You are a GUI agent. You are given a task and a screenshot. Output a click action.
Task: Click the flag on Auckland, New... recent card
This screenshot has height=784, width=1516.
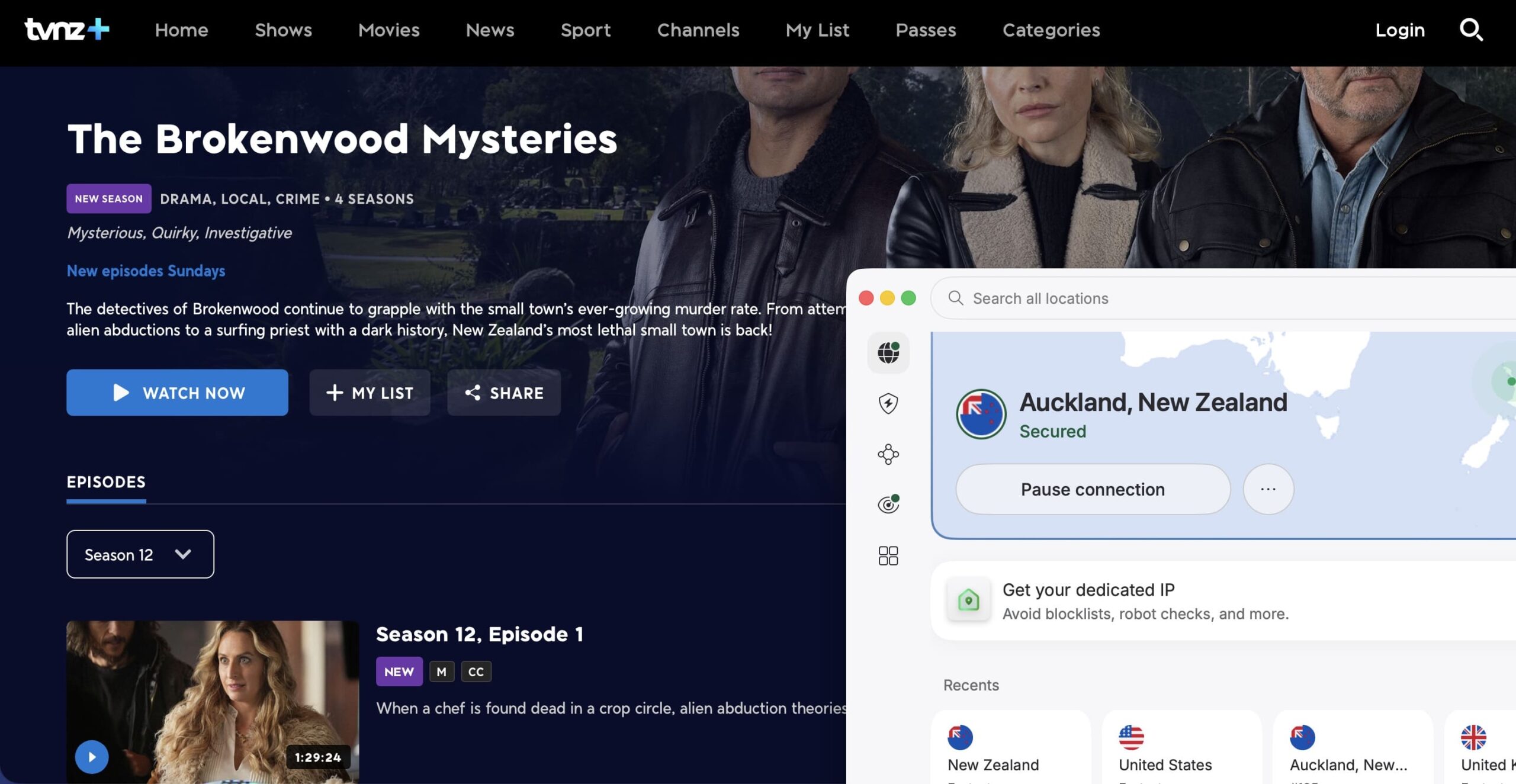click(1302, 737)
